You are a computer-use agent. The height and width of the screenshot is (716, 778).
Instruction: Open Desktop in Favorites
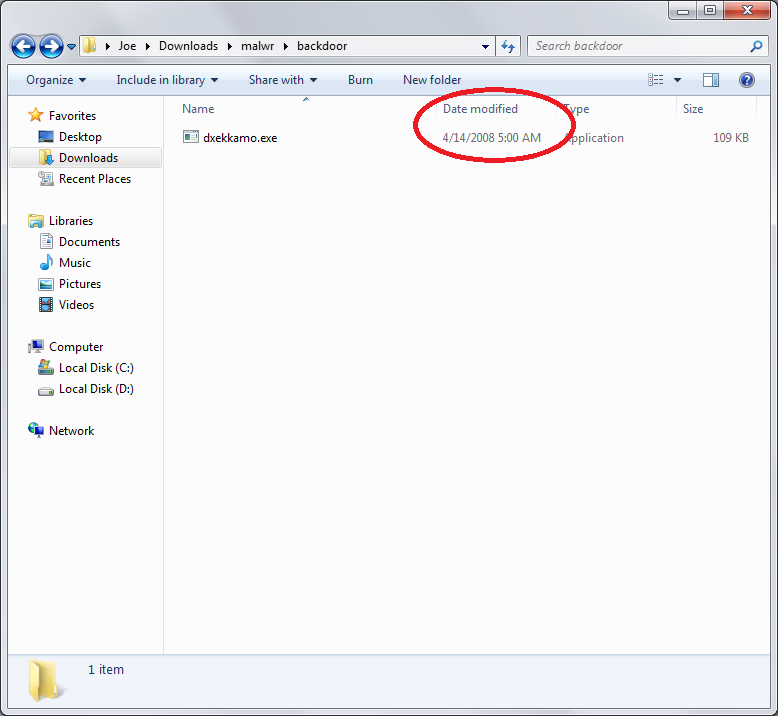pos(80,137)
